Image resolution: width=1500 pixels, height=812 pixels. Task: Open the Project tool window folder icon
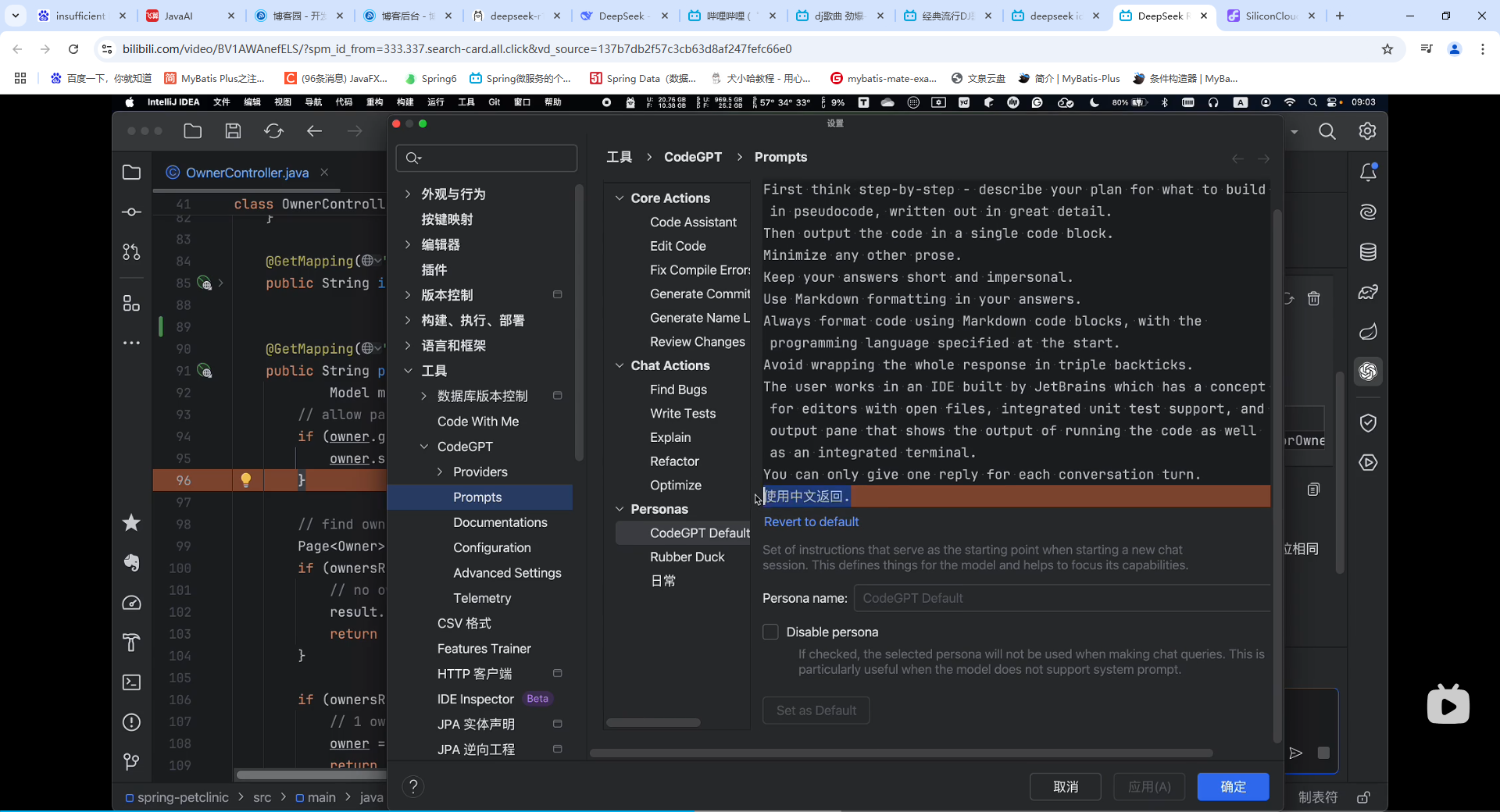[131, 173]
